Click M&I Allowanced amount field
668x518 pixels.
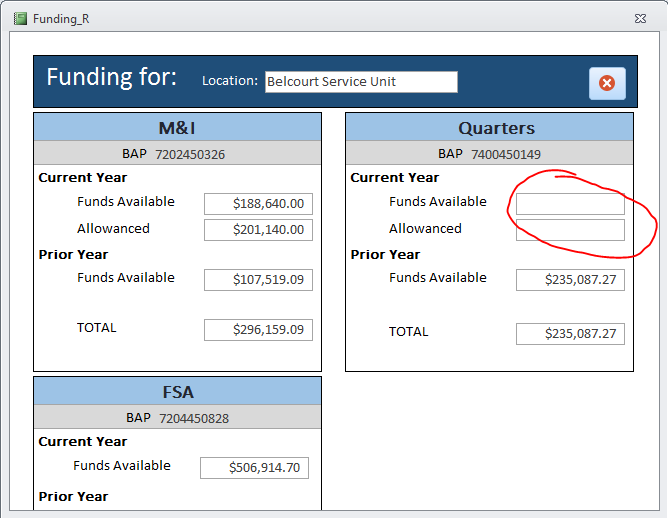click(258, 230)
